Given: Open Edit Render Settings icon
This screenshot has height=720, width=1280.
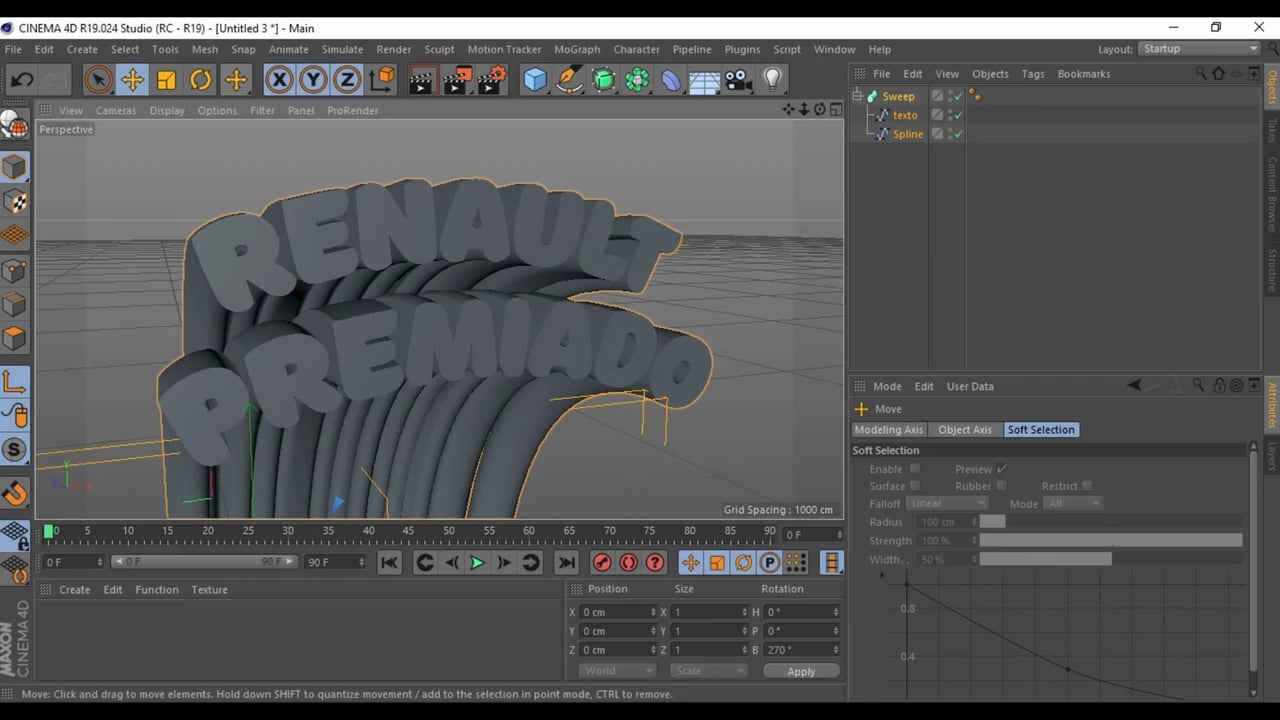Looking at the screenshot, I should (x=491, y=80).
